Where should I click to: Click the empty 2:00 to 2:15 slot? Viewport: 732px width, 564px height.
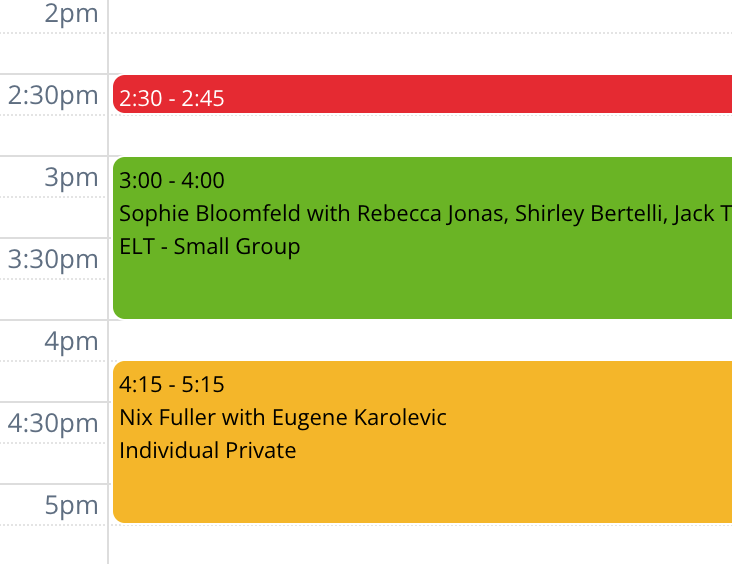coord(420,14)
